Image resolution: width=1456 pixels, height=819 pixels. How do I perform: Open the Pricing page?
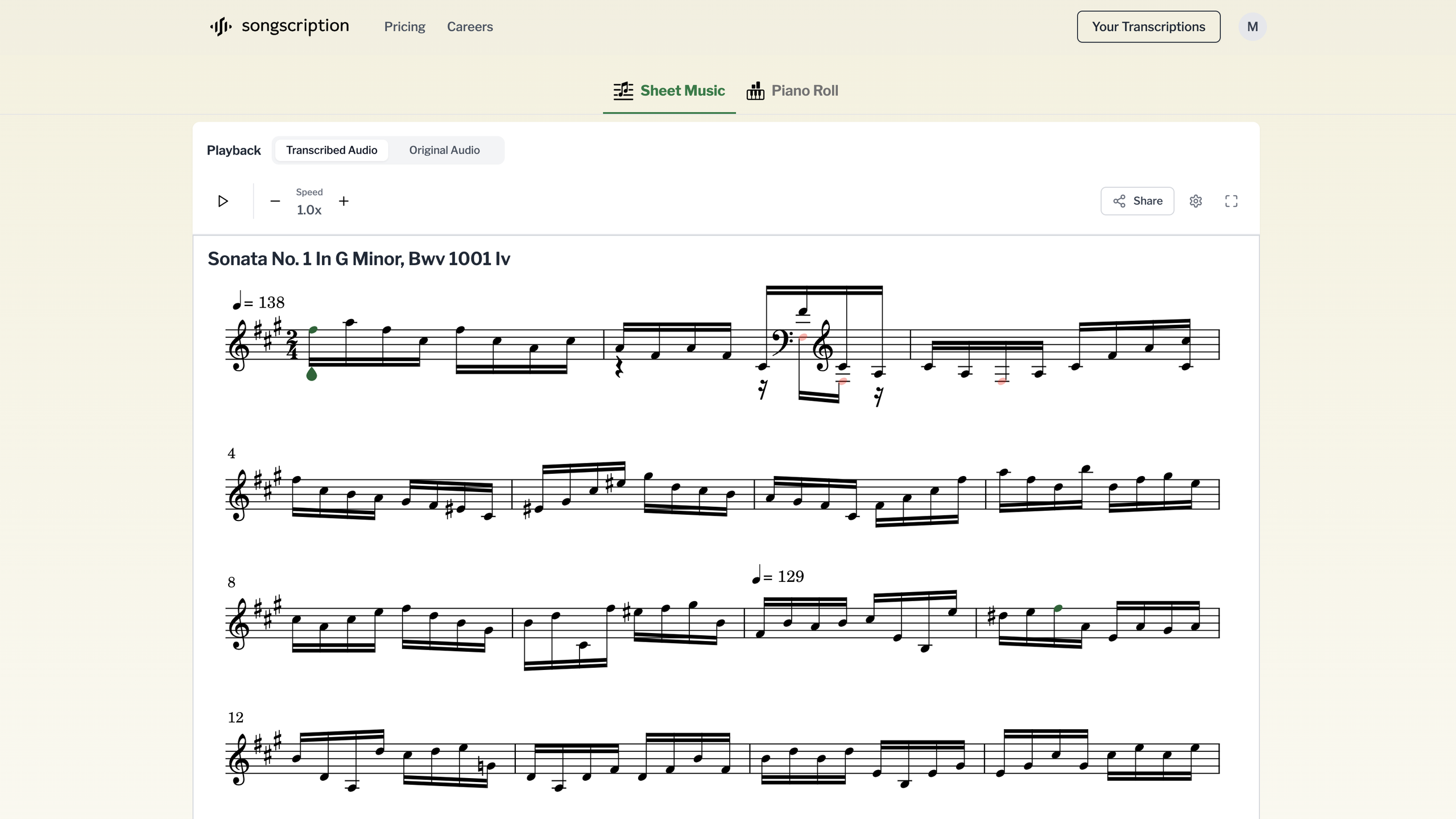(x=404, y=26)
